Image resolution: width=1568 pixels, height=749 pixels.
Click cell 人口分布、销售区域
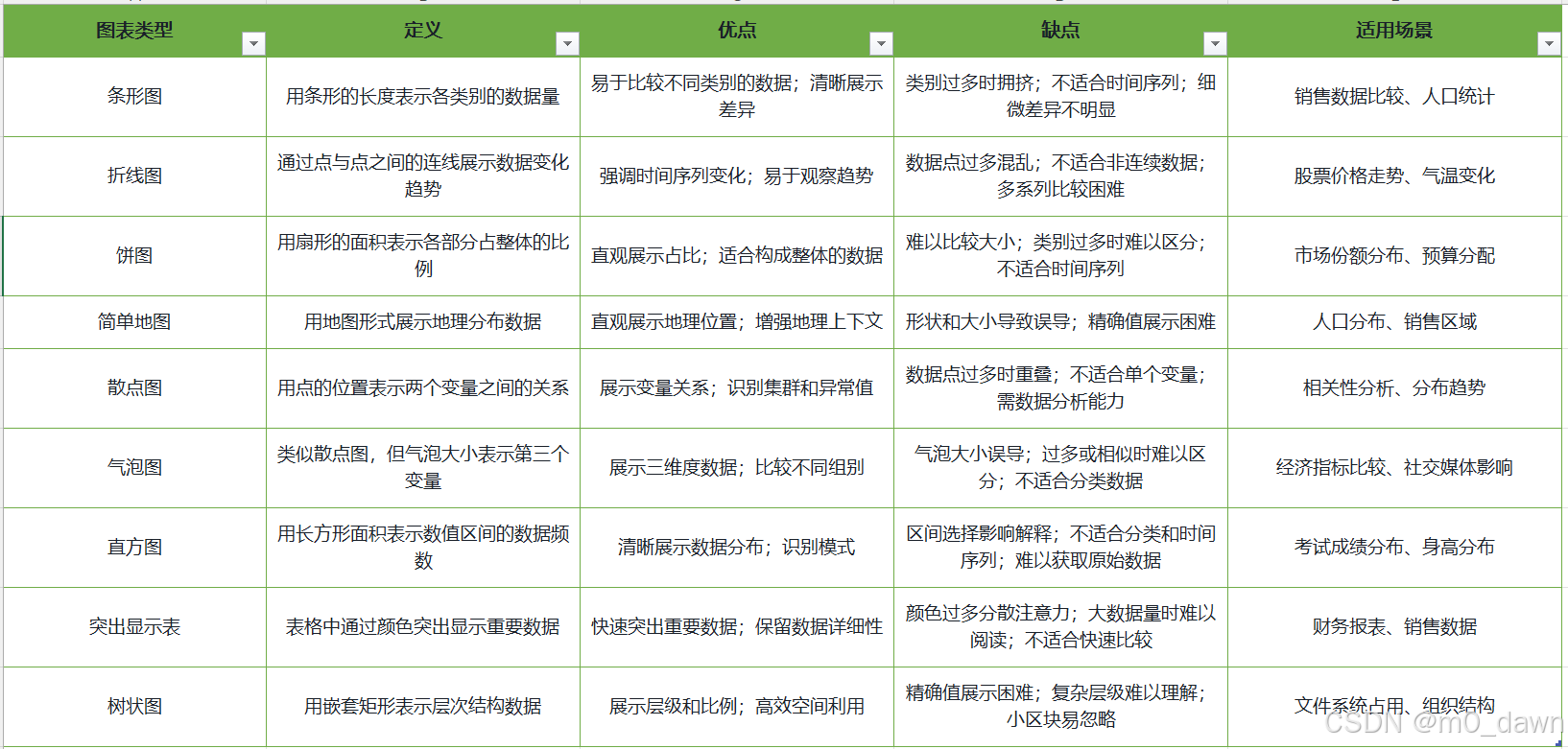(x=1394, y=322)
